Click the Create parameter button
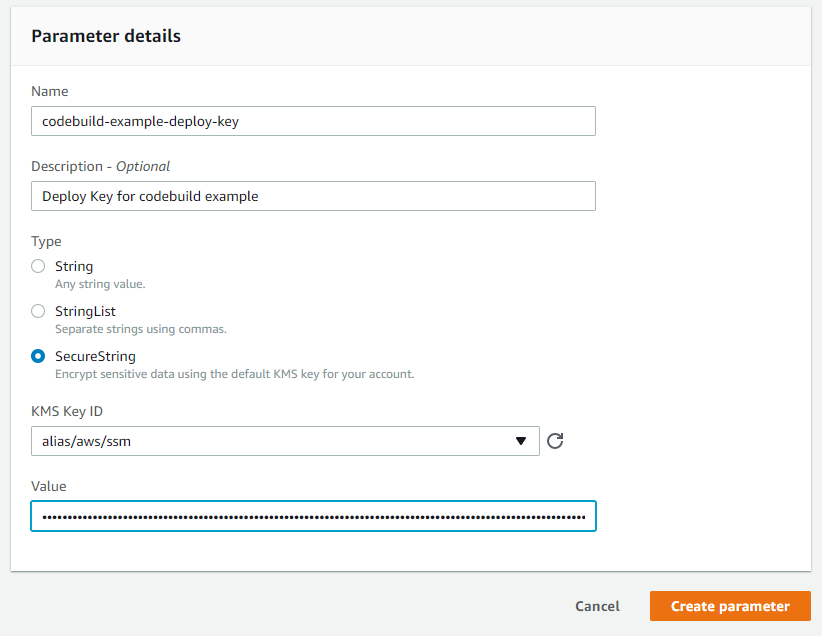Viewport: 822px width, 636px height. tap(730, 606)
